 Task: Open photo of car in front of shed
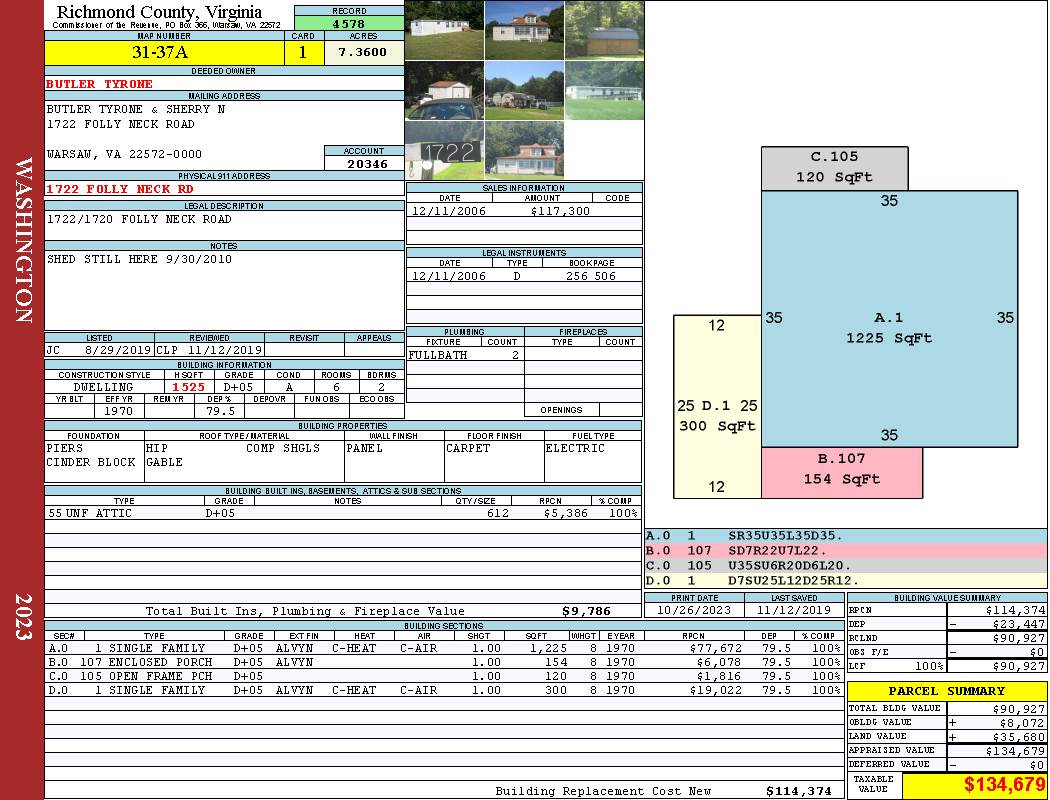[x=444, y=91]
